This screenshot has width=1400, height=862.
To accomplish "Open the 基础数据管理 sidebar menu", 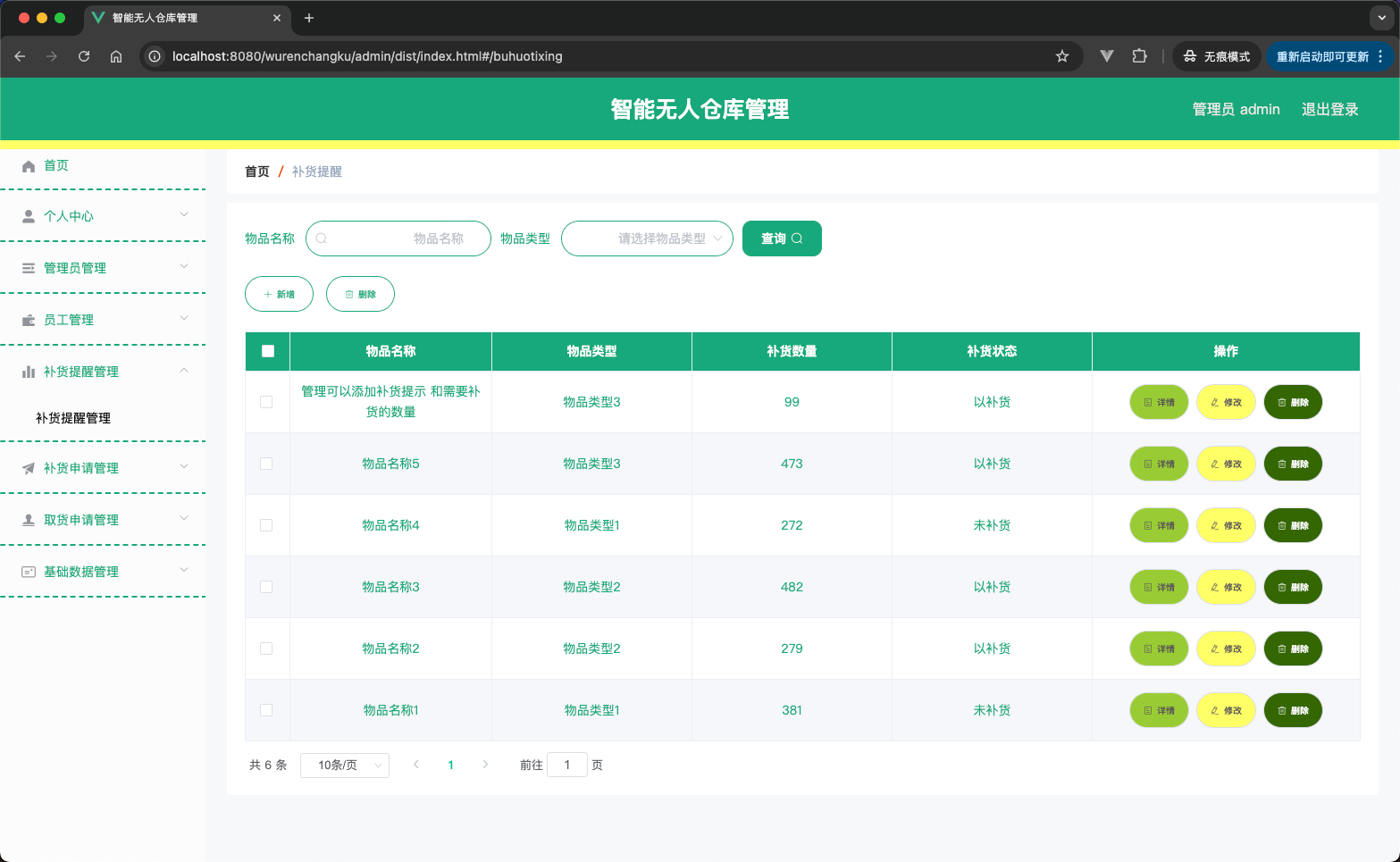I will 103,572.
